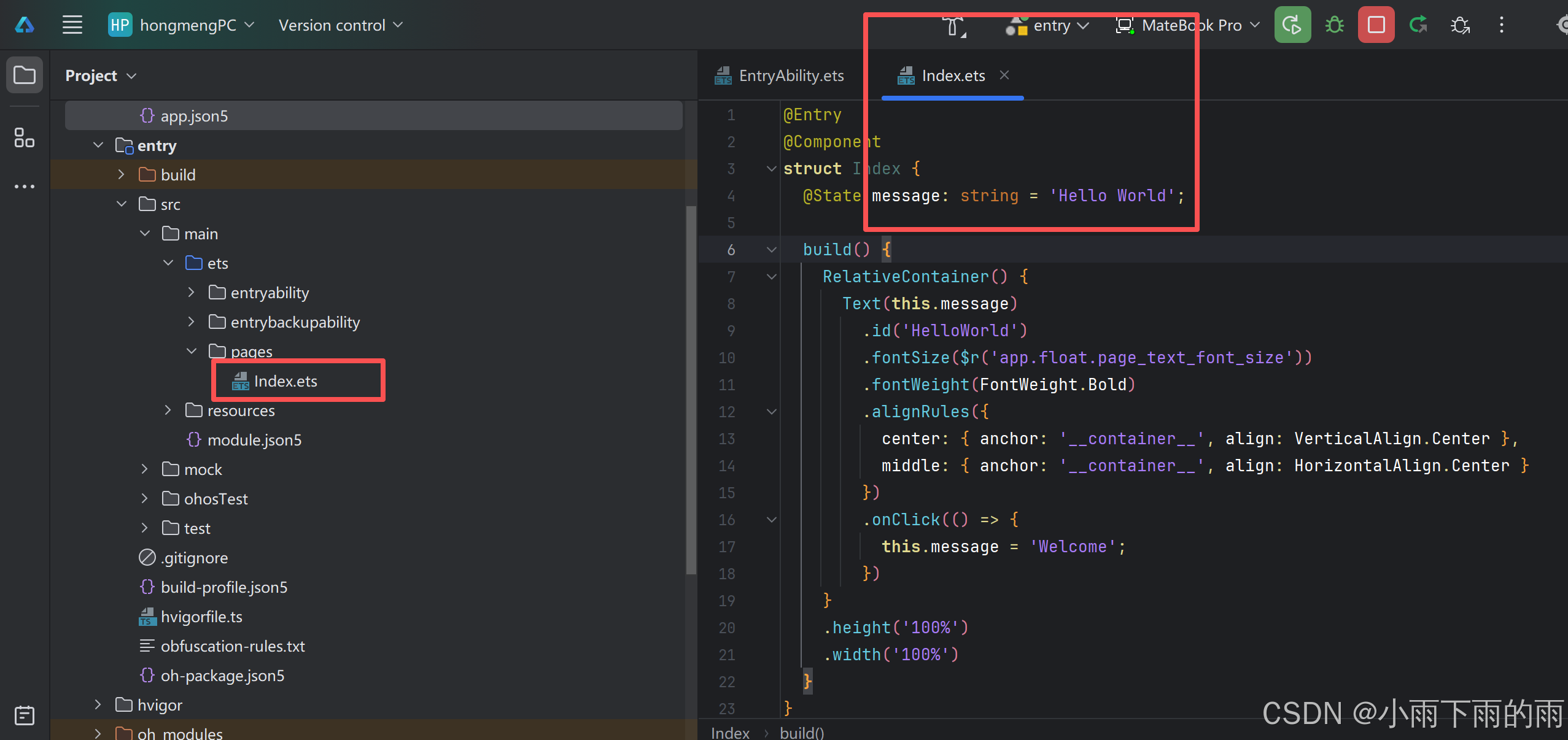Close the Index.ets editor tab
The height and width of the screenshot is (740, 1568).
pyautogui.click(x=1004, y=75)
